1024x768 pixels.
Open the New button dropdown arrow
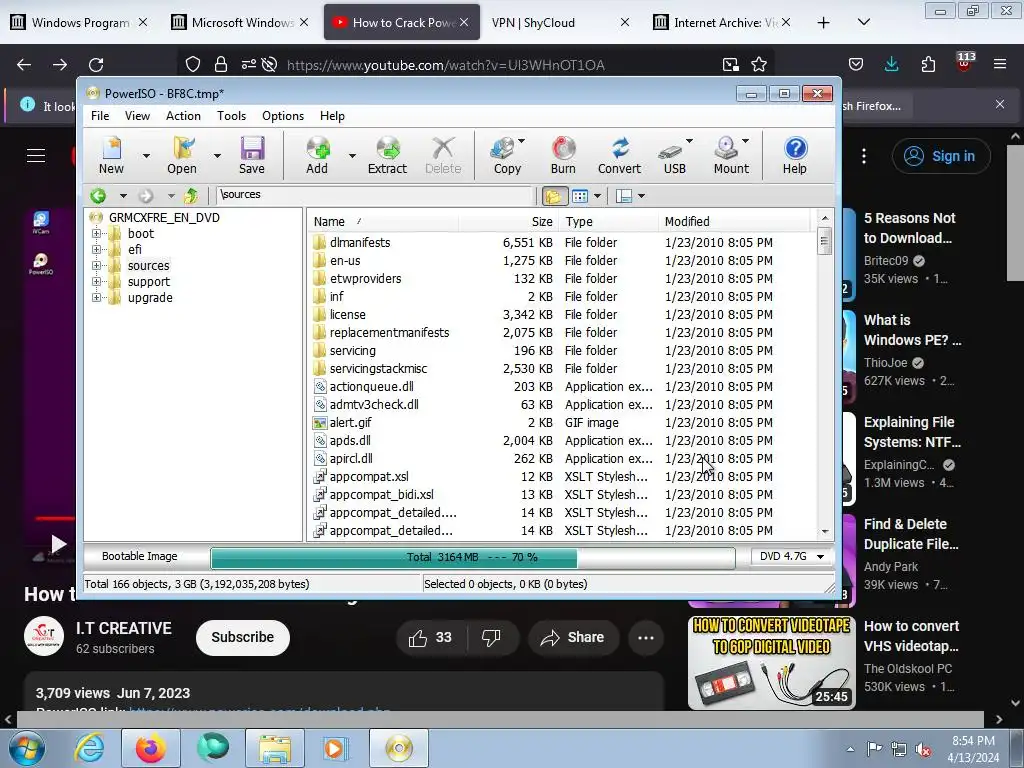point(146,155)
